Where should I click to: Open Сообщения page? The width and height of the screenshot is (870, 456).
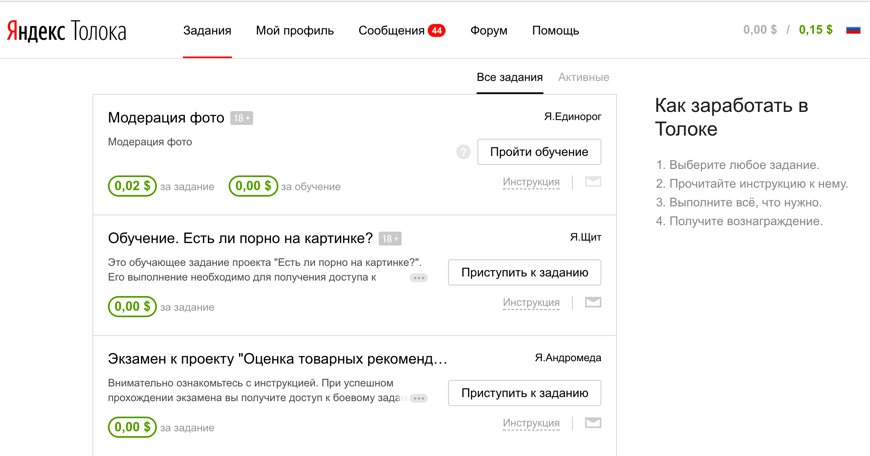pyautogui.click(x=391, y=31)
